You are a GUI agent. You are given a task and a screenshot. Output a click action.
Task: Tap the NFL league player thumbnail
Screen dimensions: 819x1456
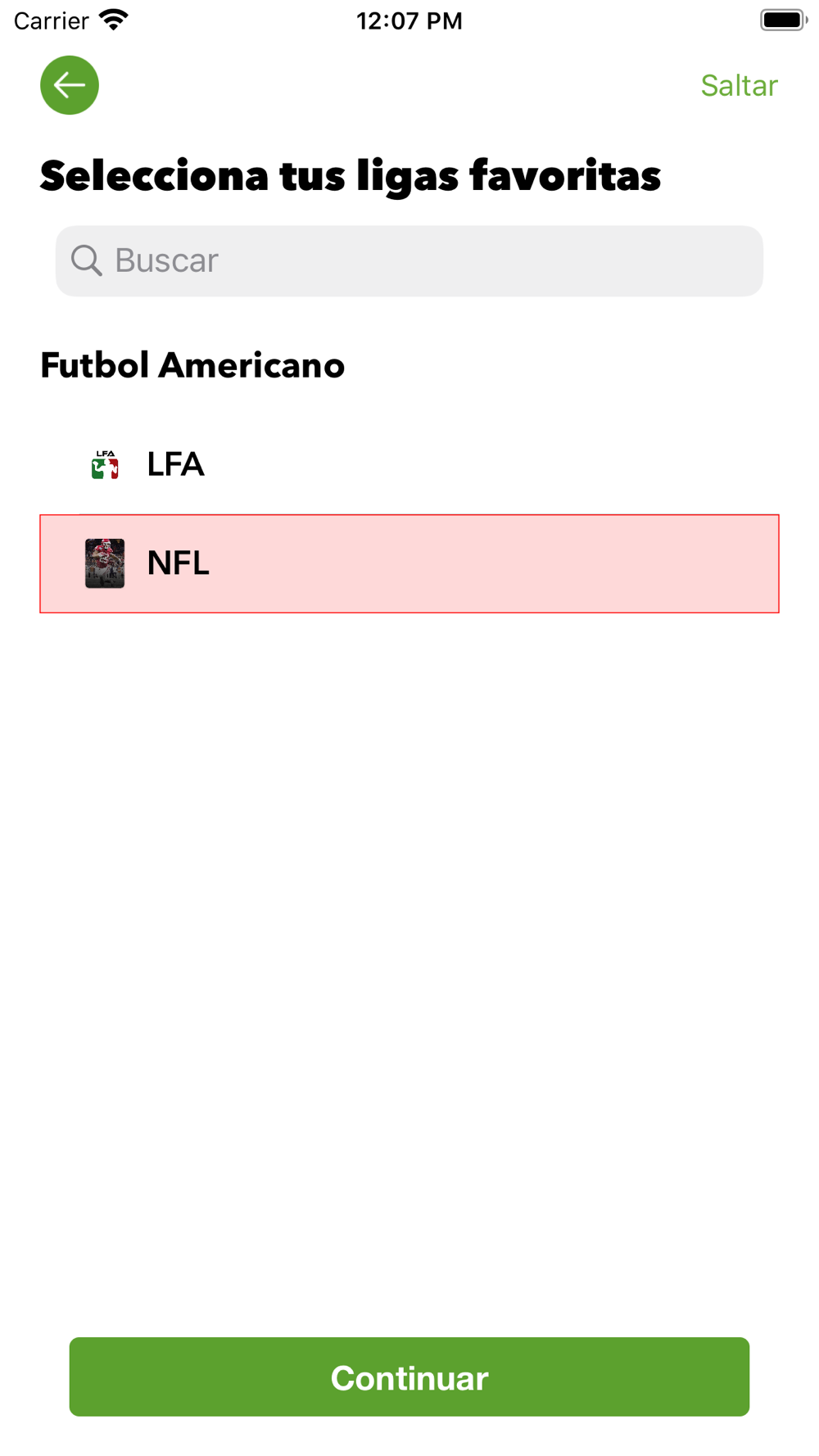[x=105, y=563]
